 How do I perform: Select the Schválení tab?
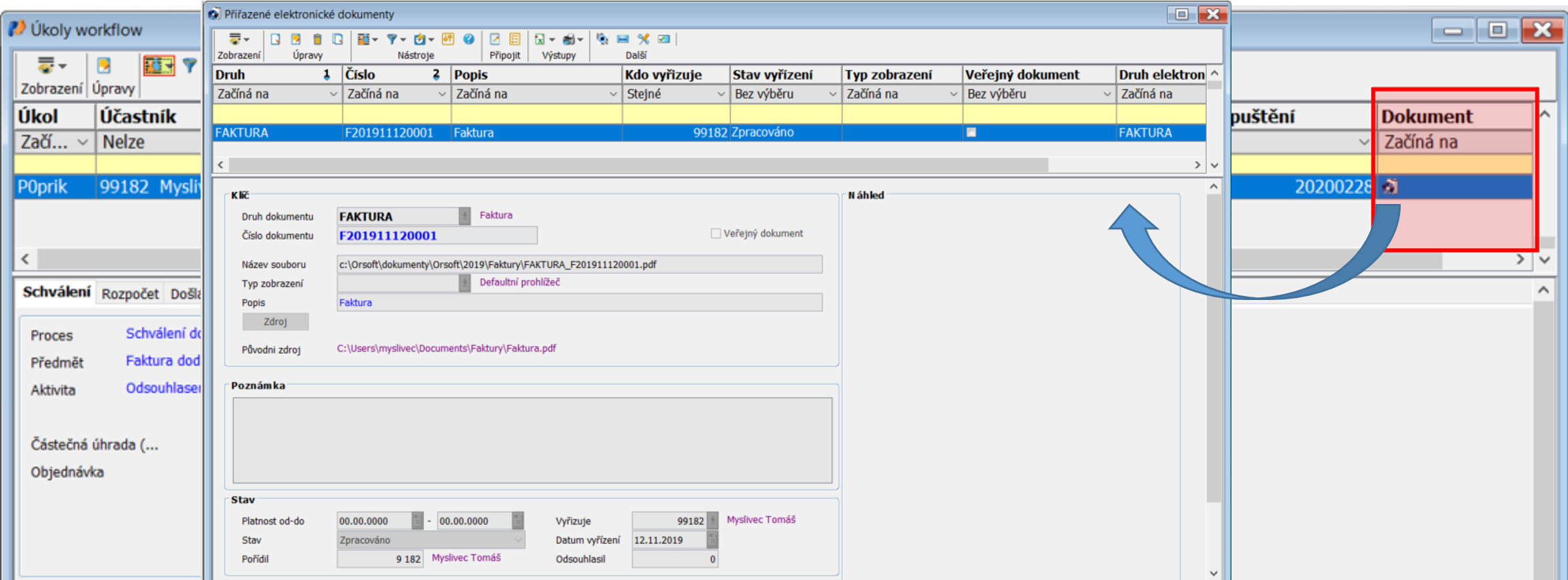(57, 292)
